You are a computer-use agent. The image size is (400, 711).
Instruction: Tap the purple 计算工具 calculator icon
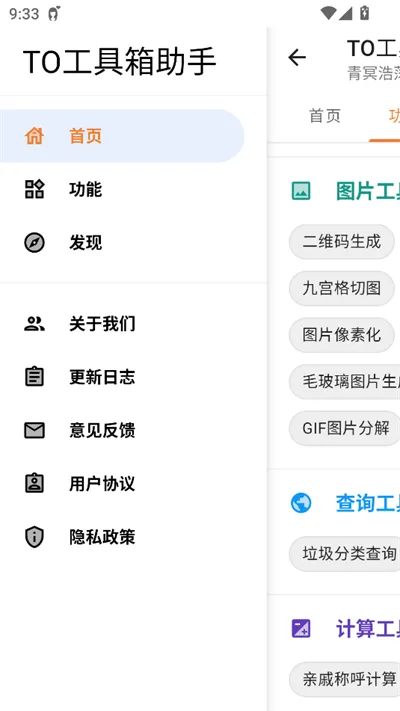301,628
